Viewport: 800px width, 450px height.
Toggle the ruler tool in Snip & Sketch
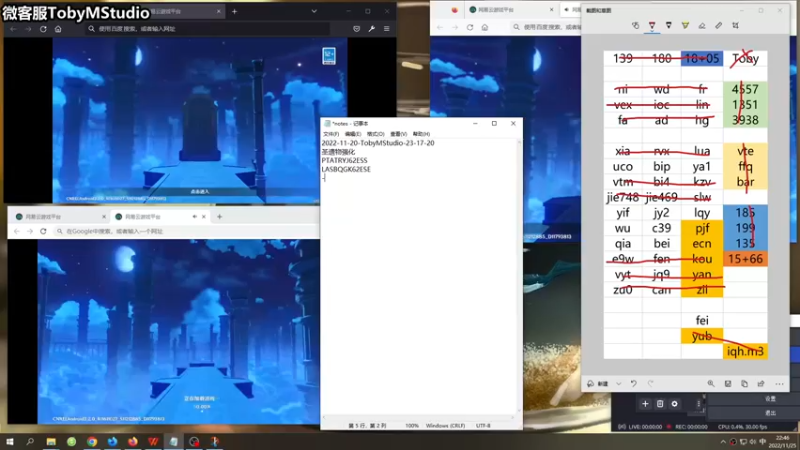pos(718,25)
